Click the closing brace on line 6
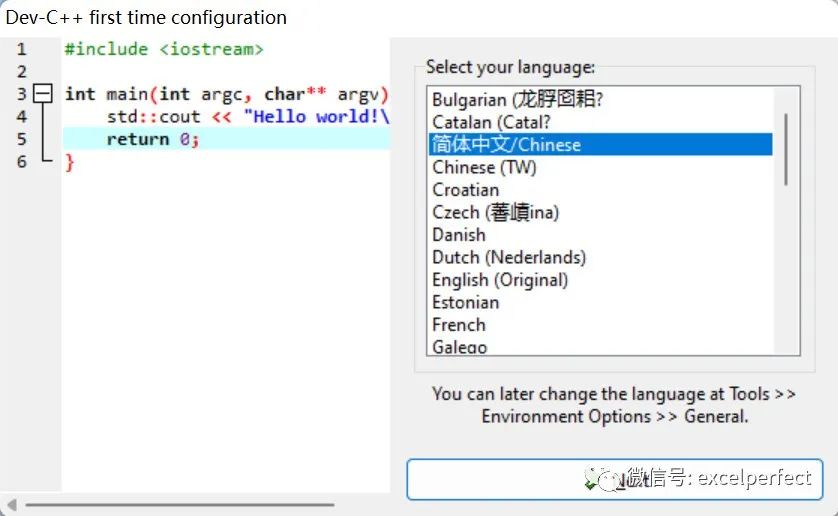Viewport: 838px width, 516px height. click(69, 162)
